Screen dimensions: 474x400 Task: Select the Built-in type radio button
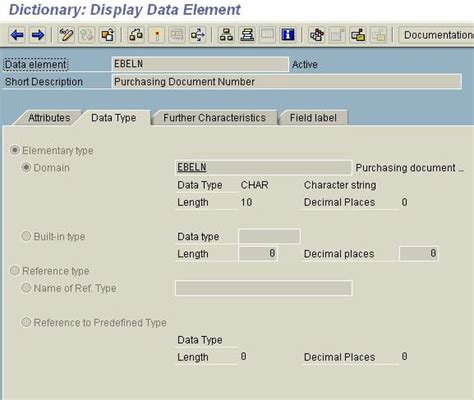(x=26, y=236)
